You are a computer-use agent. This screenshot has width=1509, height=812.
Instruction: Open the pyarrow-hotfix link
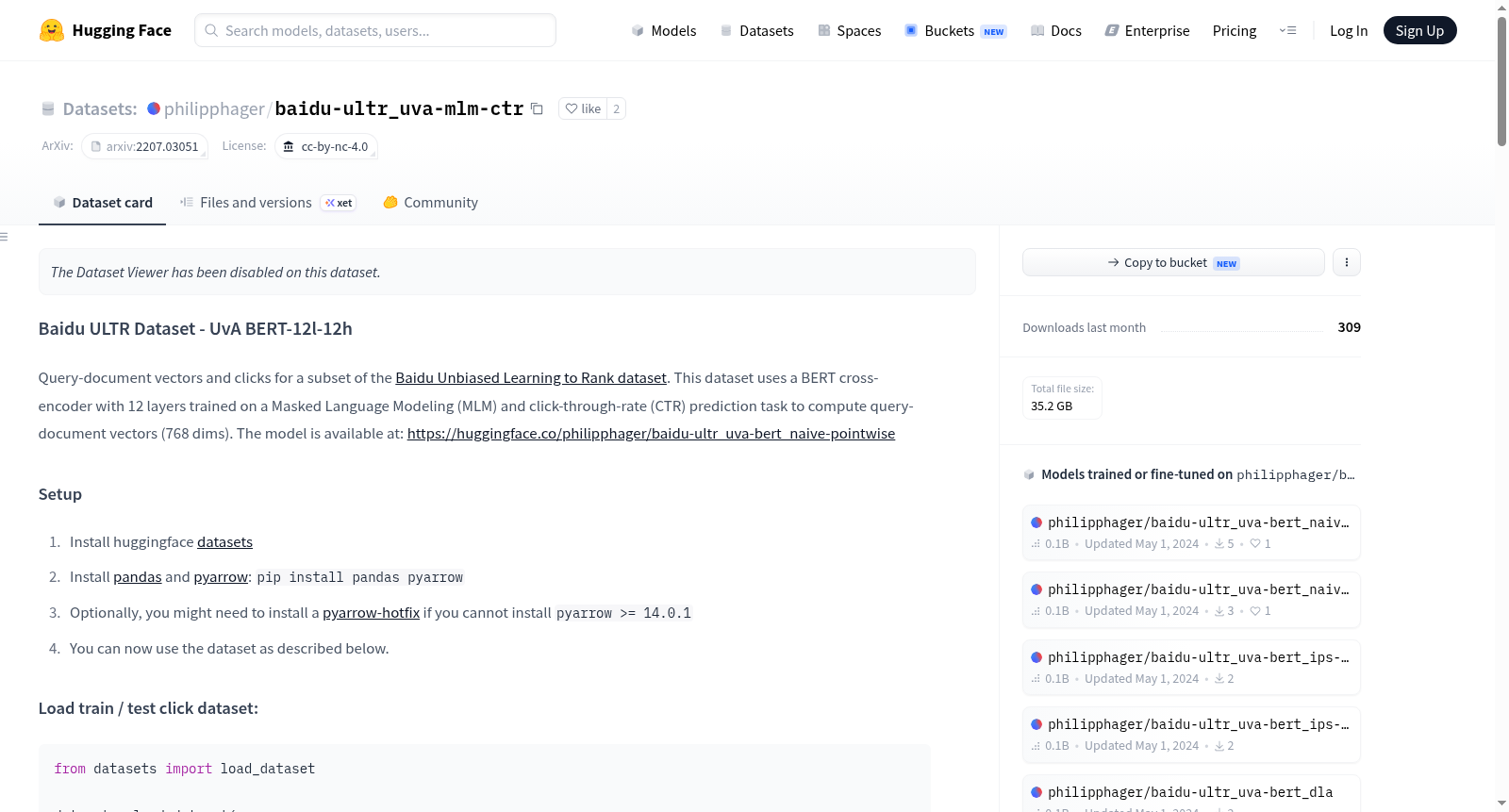pyautogui.click(x=371, y=612)
